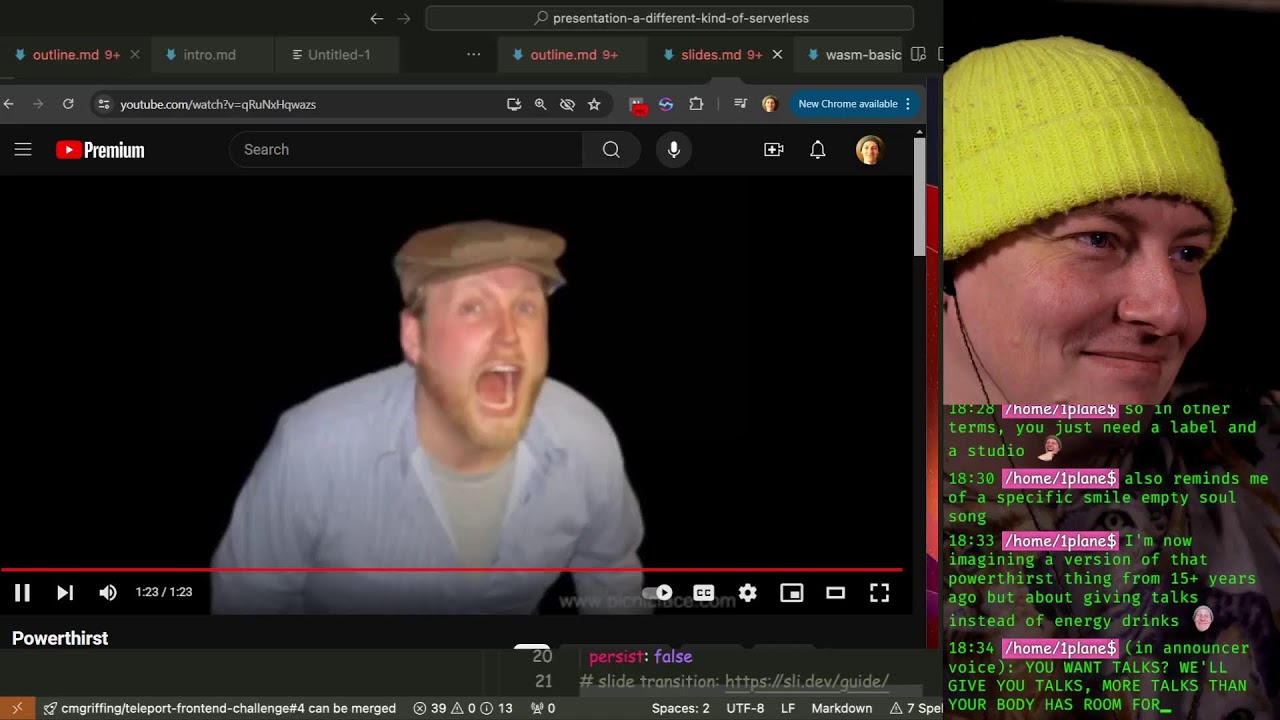Open Chrome profile avatar
This screenshot has height=720, width=1280.
769,104
